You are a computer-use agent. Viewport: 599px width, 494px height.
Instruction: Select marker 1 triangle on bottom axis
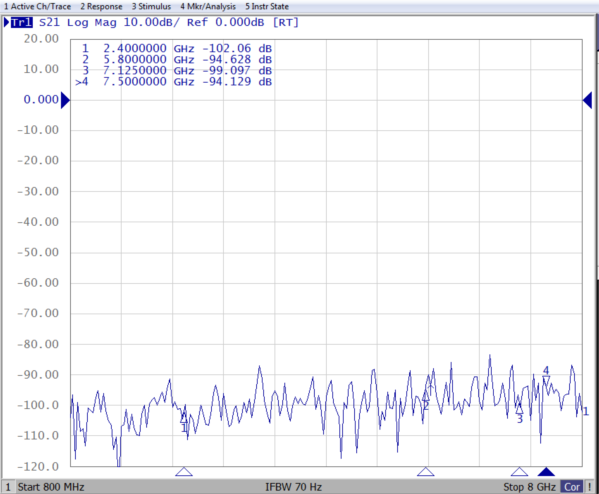(184, 471)
